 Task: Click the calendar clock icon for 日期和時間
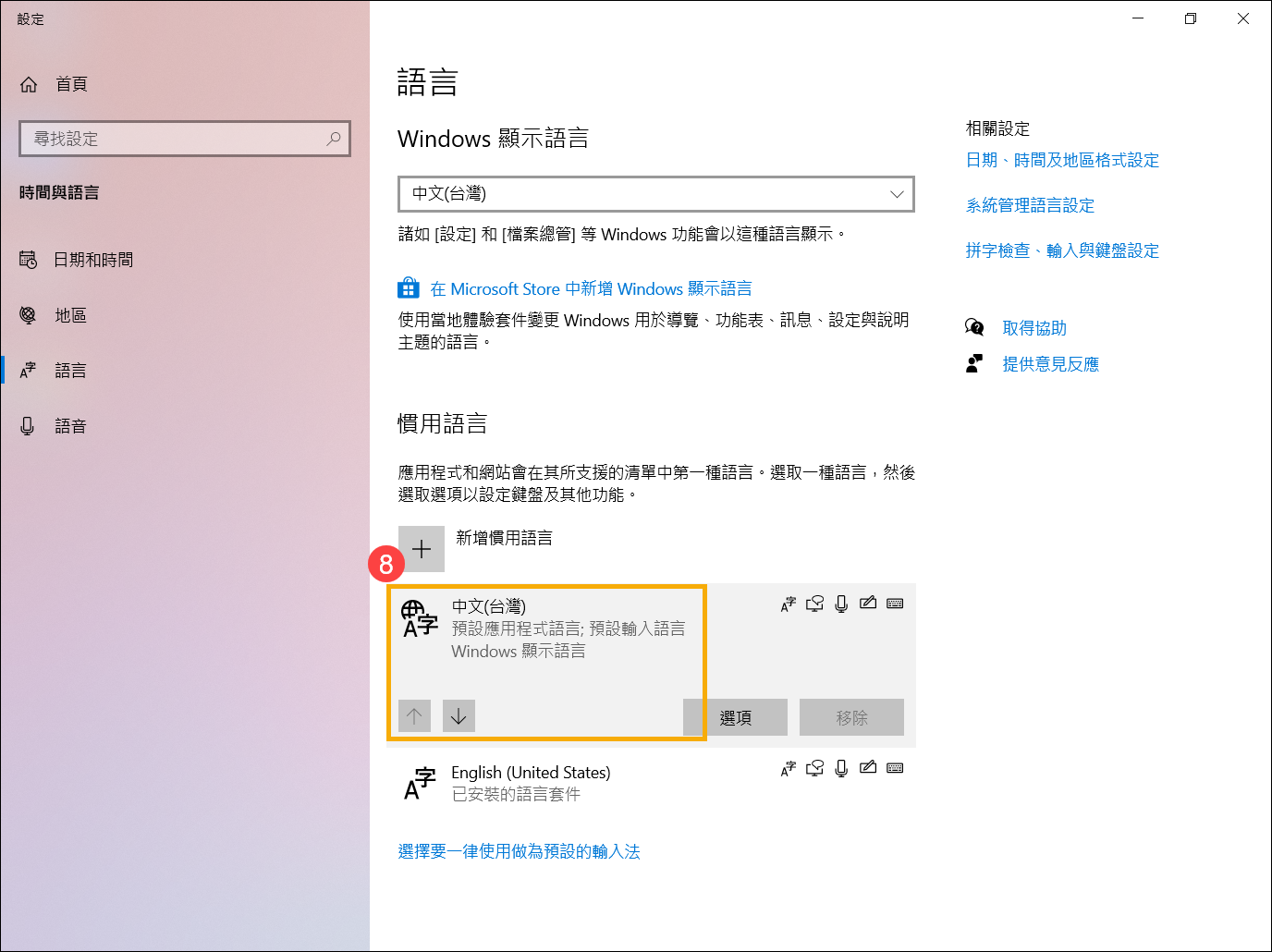click(29, 260)
